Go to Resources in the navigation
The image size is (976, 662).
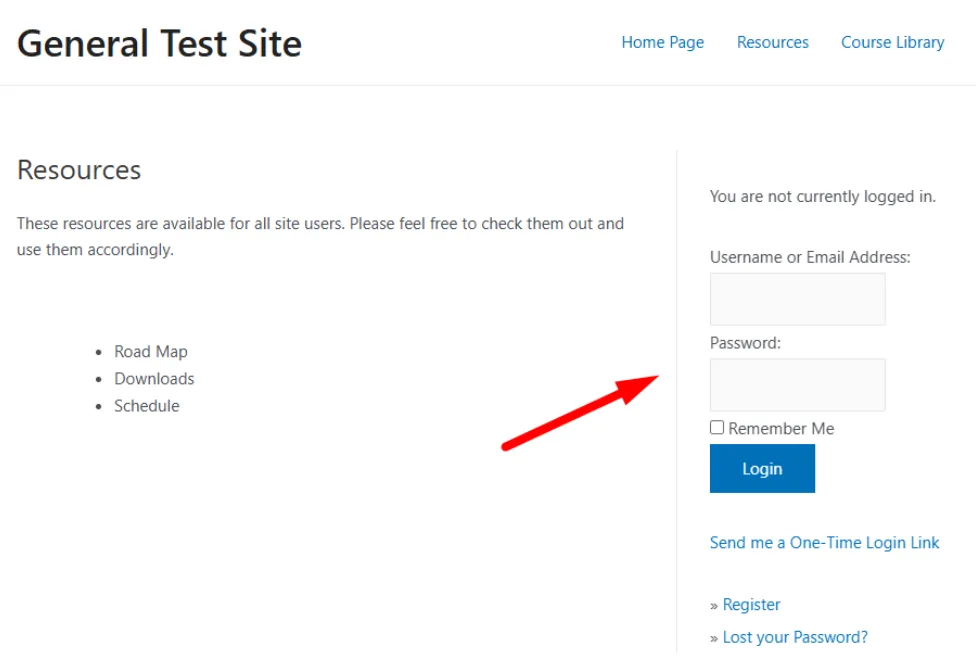point(772,42)
